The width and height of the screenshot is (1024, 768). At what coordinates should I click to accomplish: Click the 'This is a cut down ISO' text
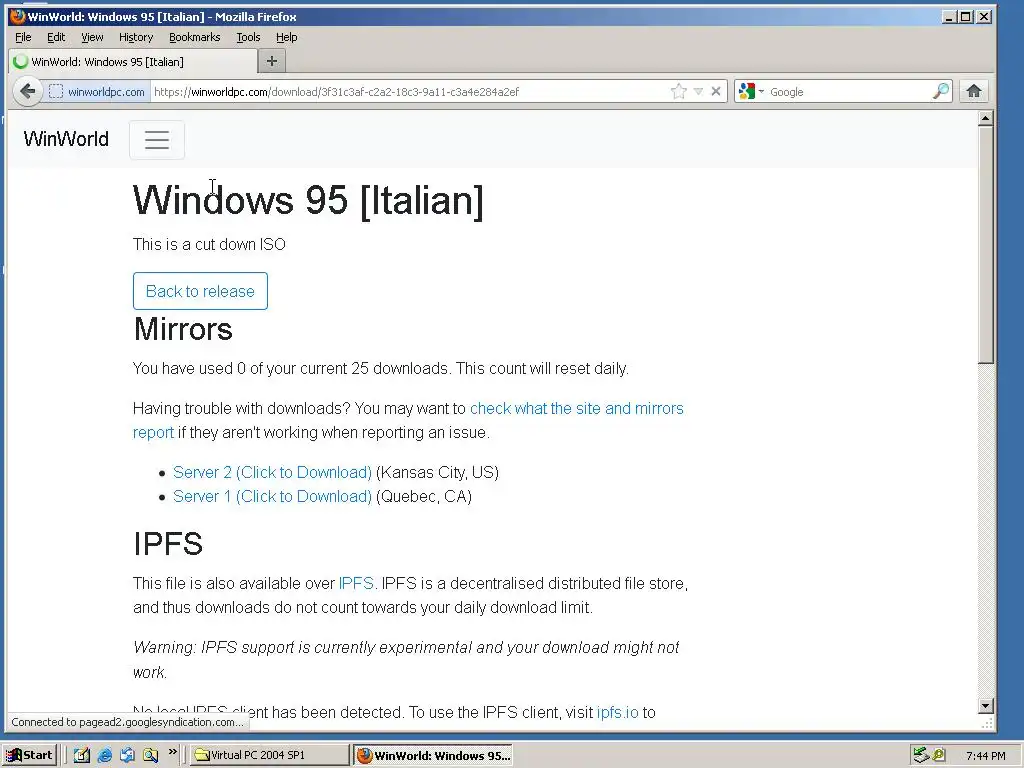pyautogui.click(x=209, y=244)
